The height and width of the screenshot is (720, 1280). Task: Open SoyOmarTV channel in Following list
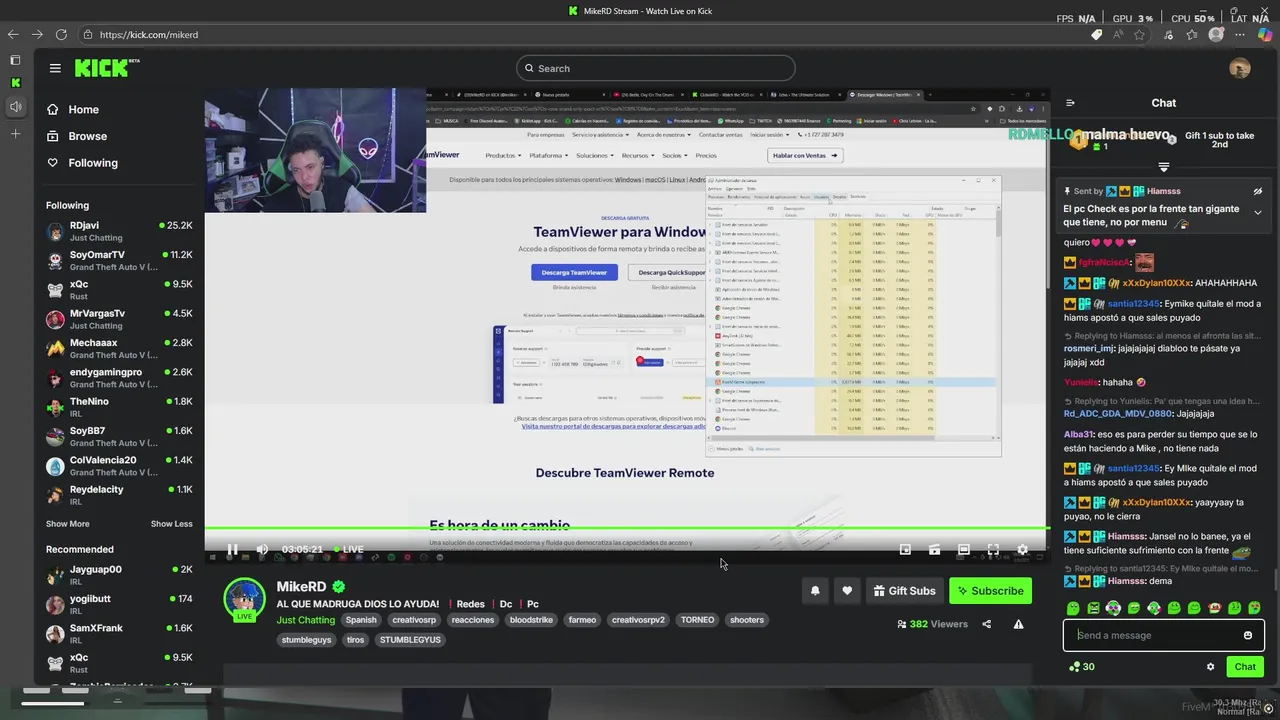[x=119, y=261]
